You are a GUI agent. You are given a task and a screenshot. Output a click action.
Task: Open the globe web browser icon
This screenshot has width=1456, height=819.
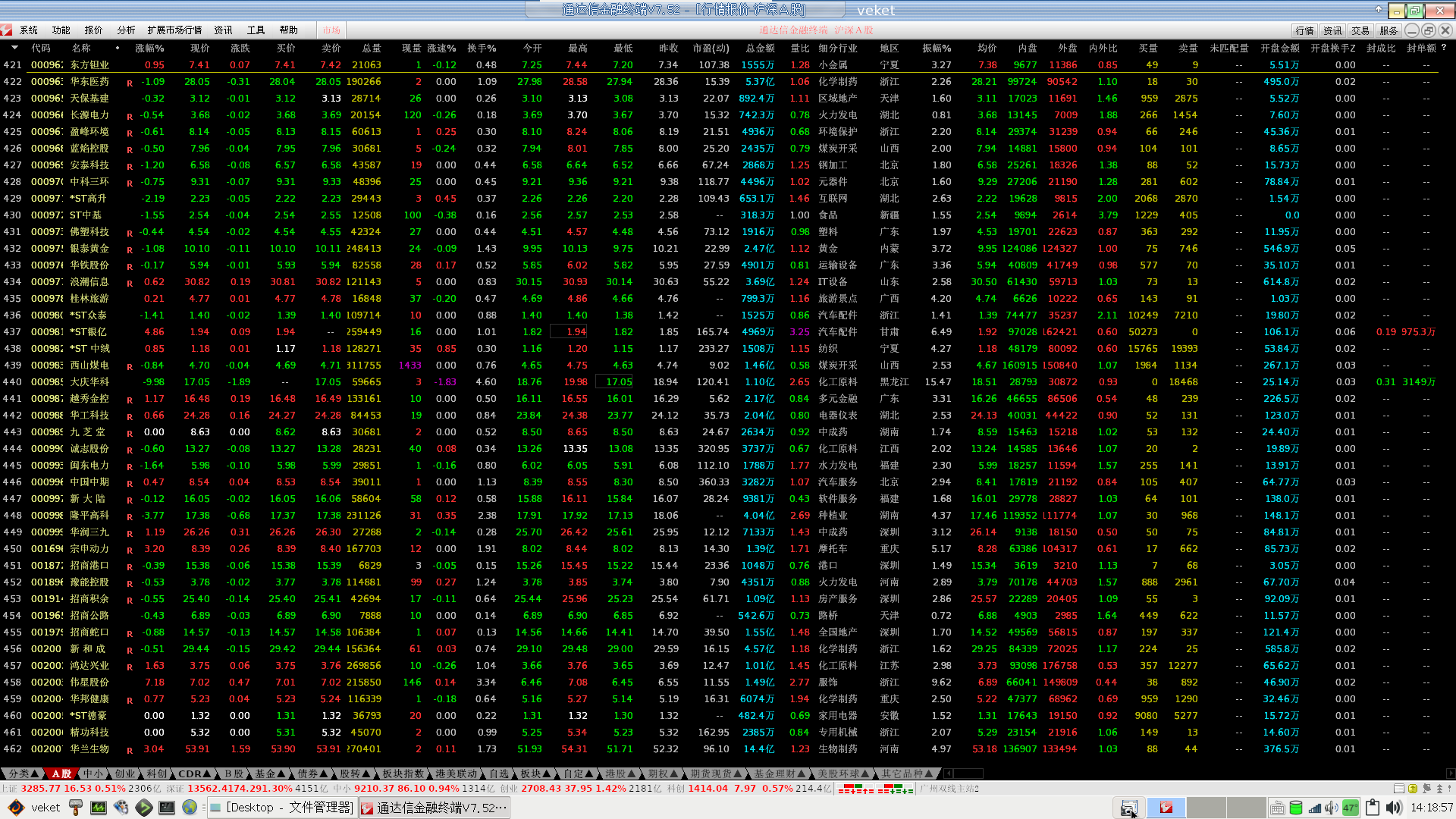click(x=190, y=808)
